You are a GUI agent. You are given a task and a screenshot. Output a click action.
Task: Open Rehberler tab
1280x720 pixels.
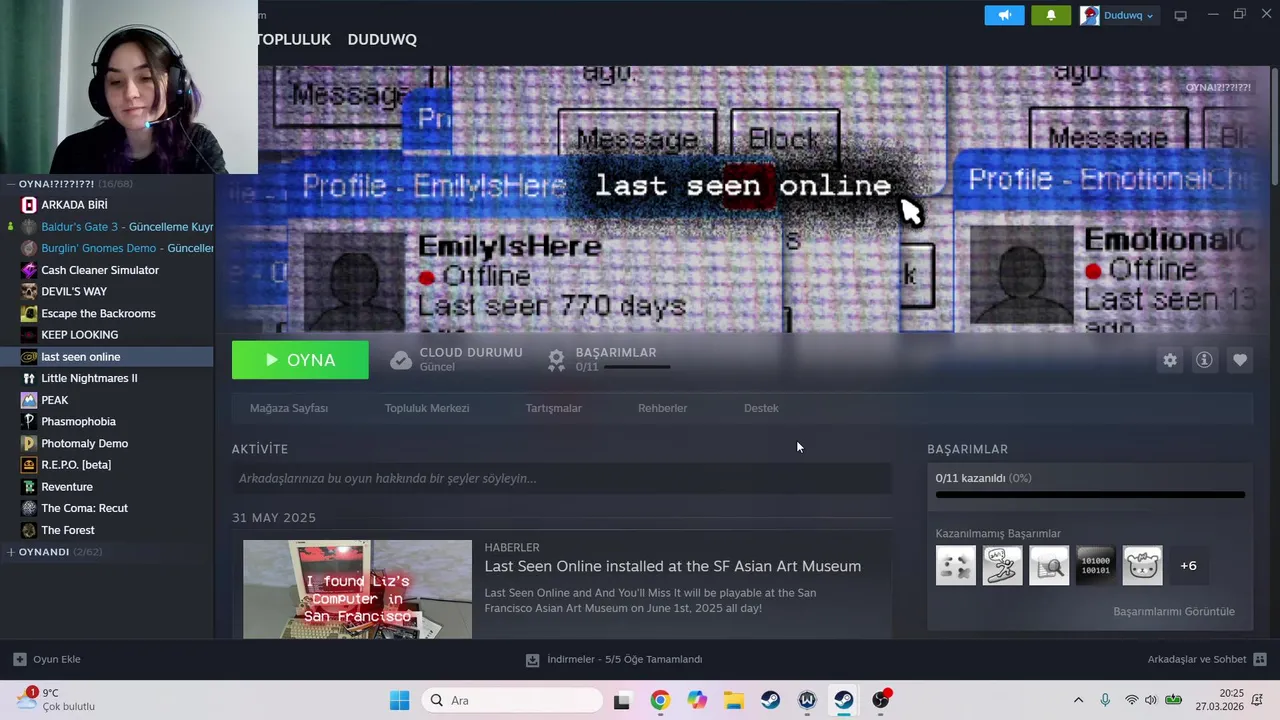click(x=662, y=408)
